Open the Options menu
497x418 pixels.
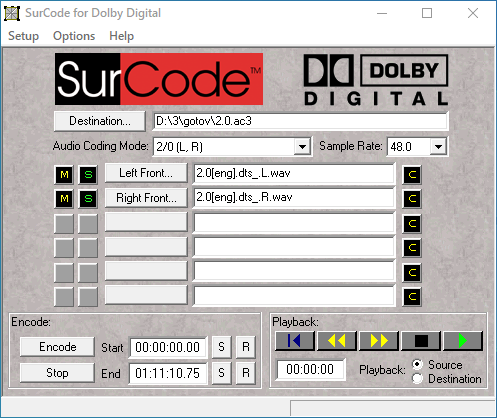coord(74,36)
